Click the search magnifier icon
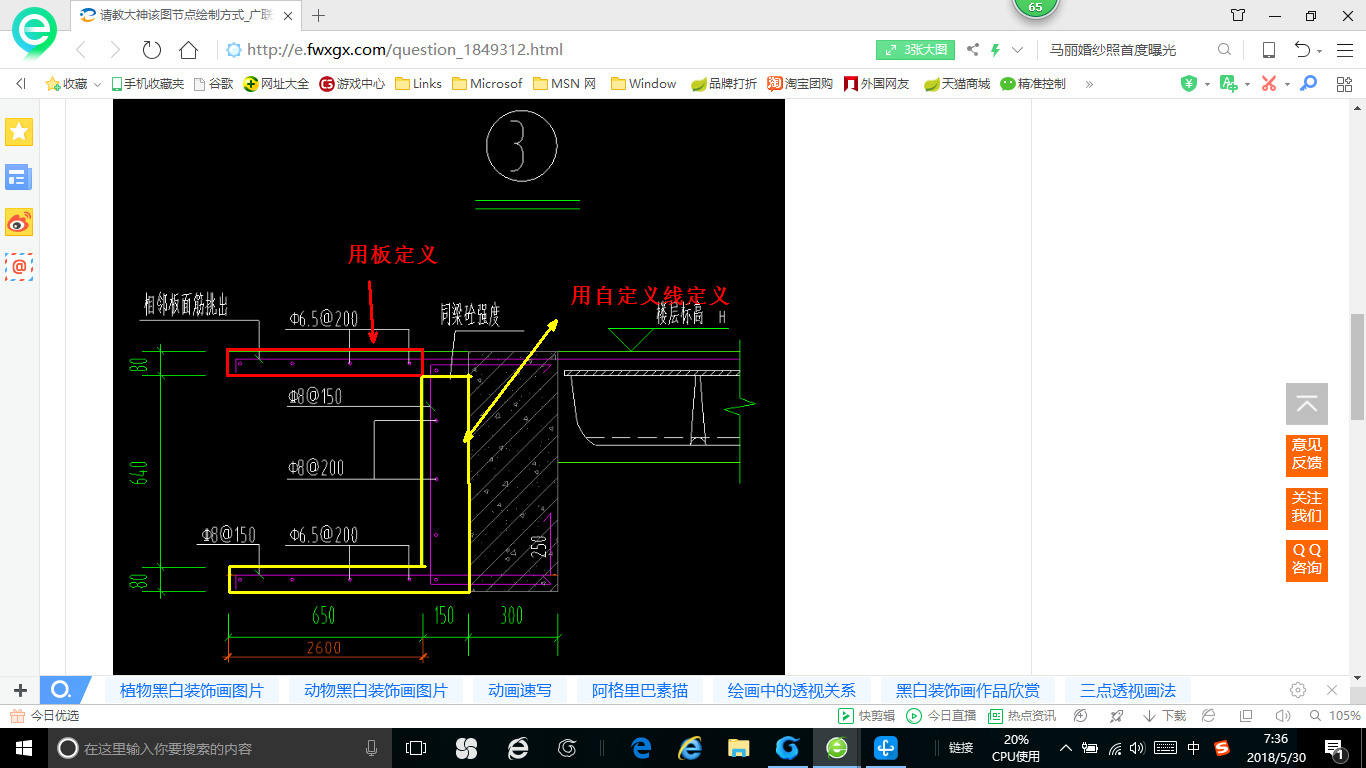The image size is (1366, 768). coord(1224,50)
